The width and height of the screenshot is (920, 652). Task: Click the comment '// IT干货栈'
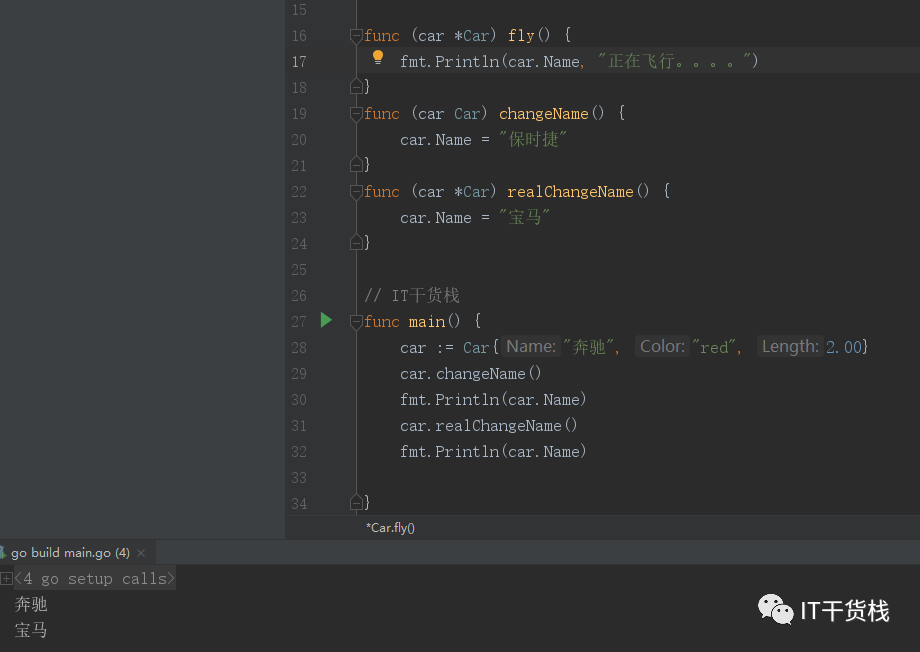[x=412, y=295]
